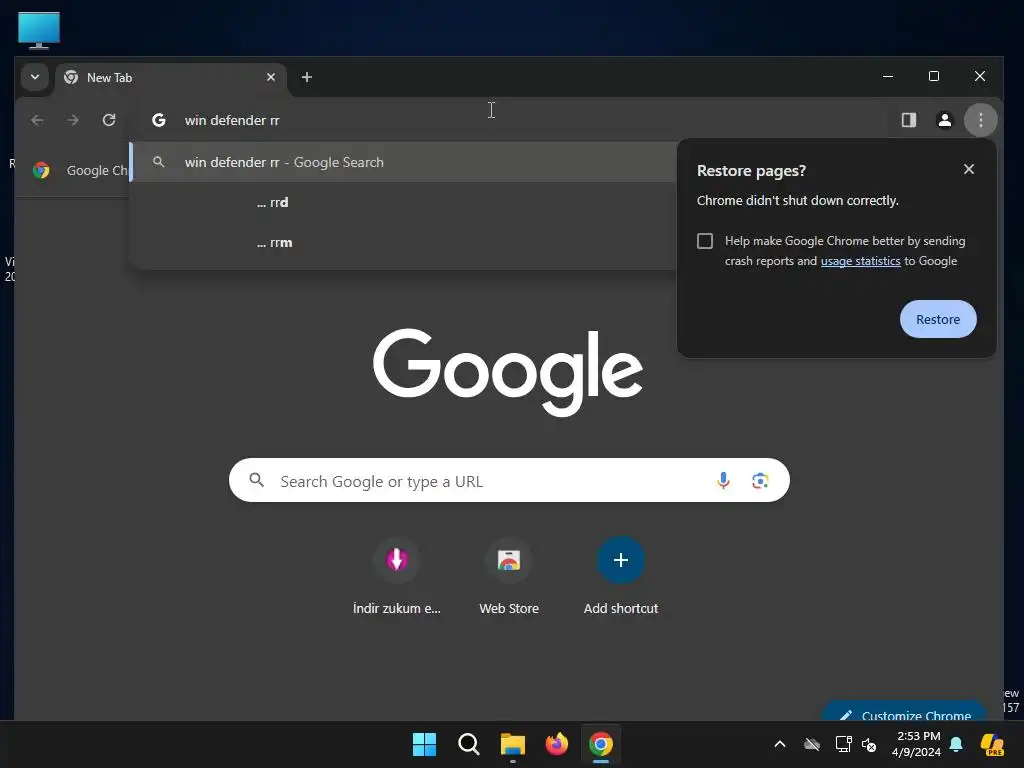Image resolution: width=1024 pixels, height=768 pixels.
Task: Open the Windows taskbar search
Action: click(468, 744)
